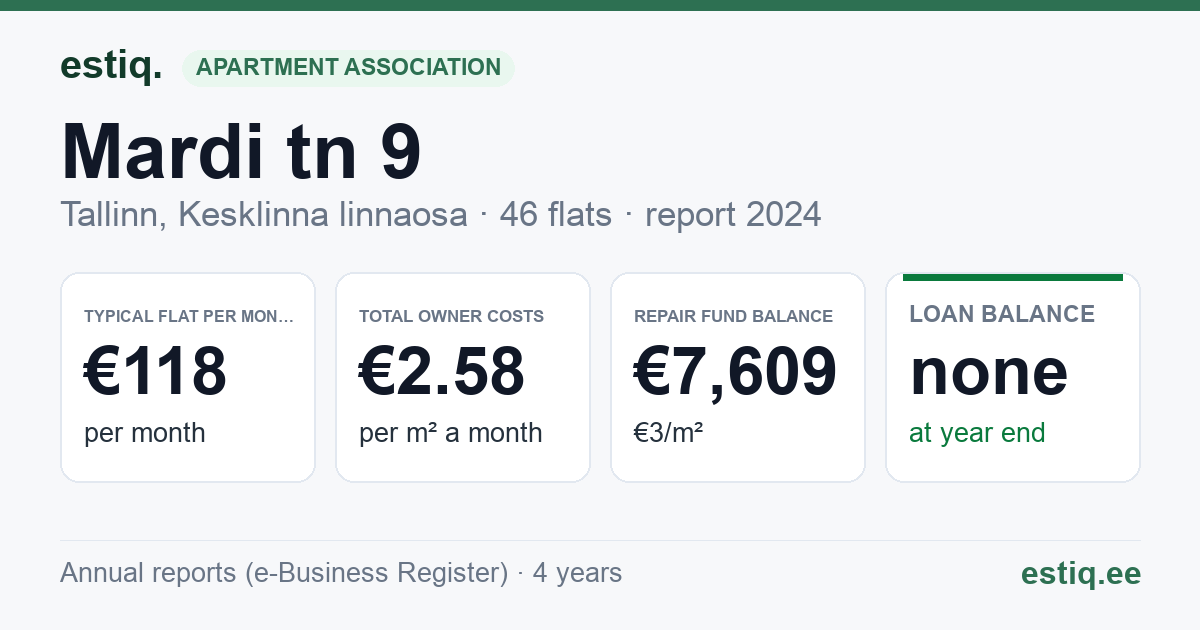Select the LOAN BALANCE label
Viewport: 1200px width, 630px height.
(x=1002, y=314)
